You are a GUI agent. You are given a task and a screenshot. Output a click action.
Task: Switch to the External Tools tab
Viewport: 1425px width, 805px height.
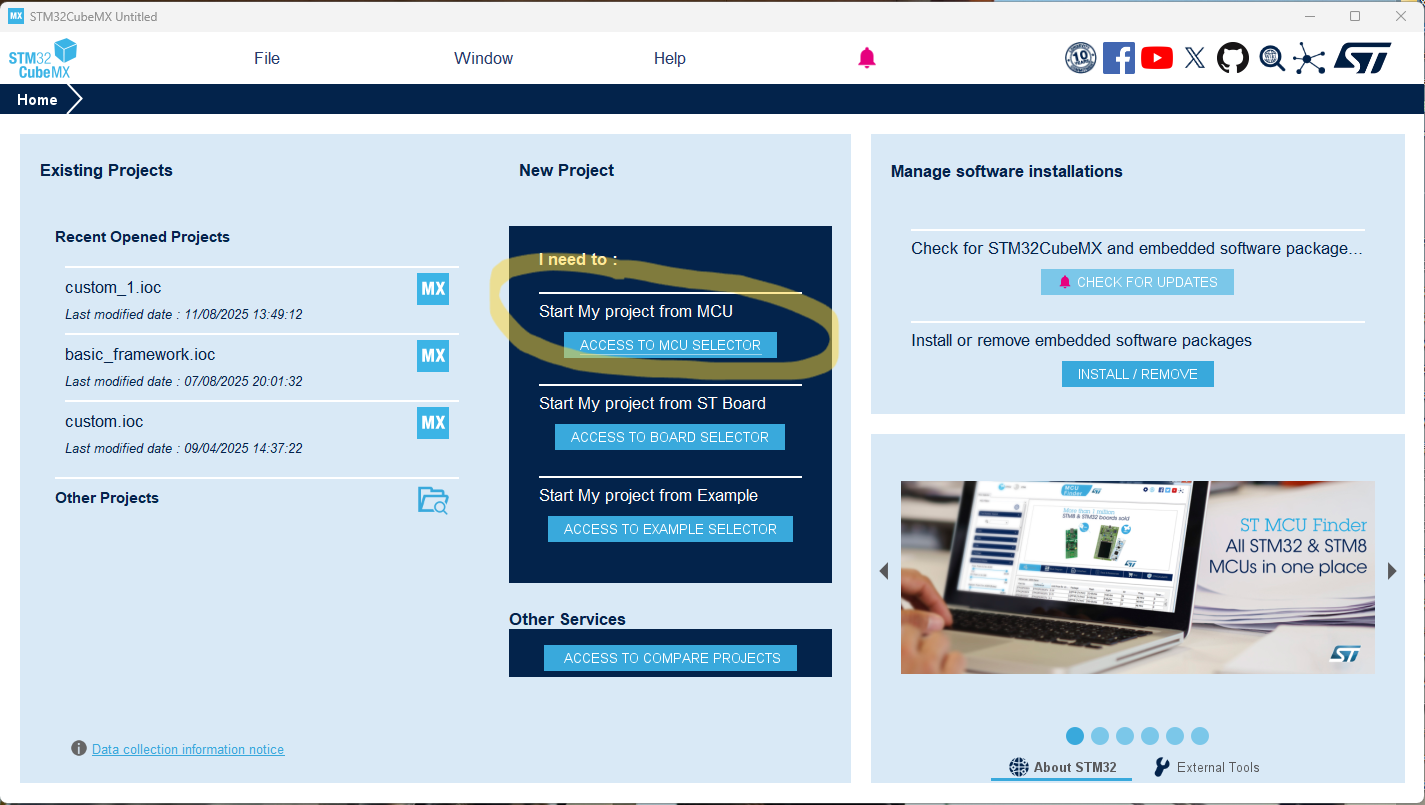pos(1206,767)
